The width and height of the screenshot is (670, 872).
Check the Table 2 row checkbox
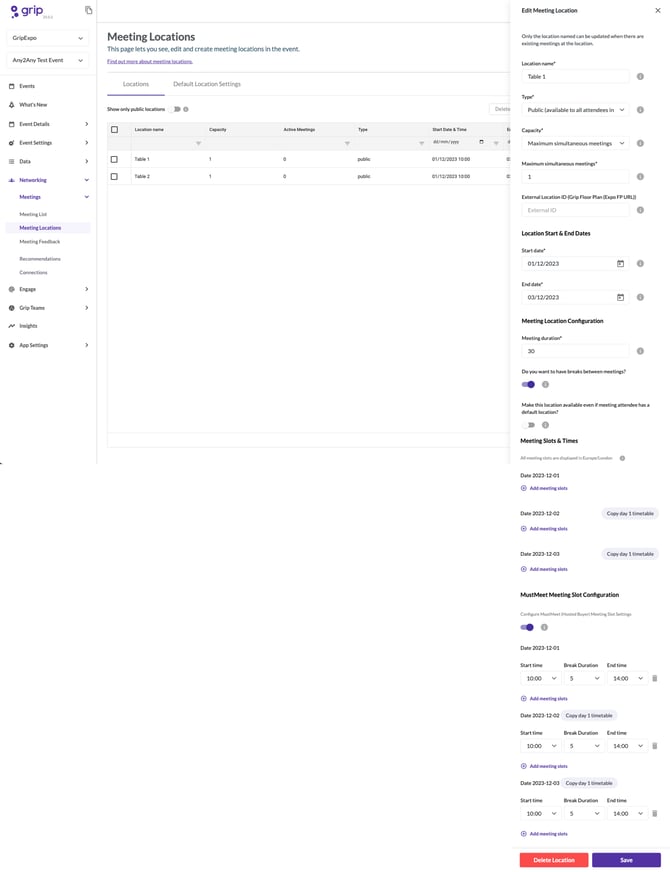coord(114,176)
